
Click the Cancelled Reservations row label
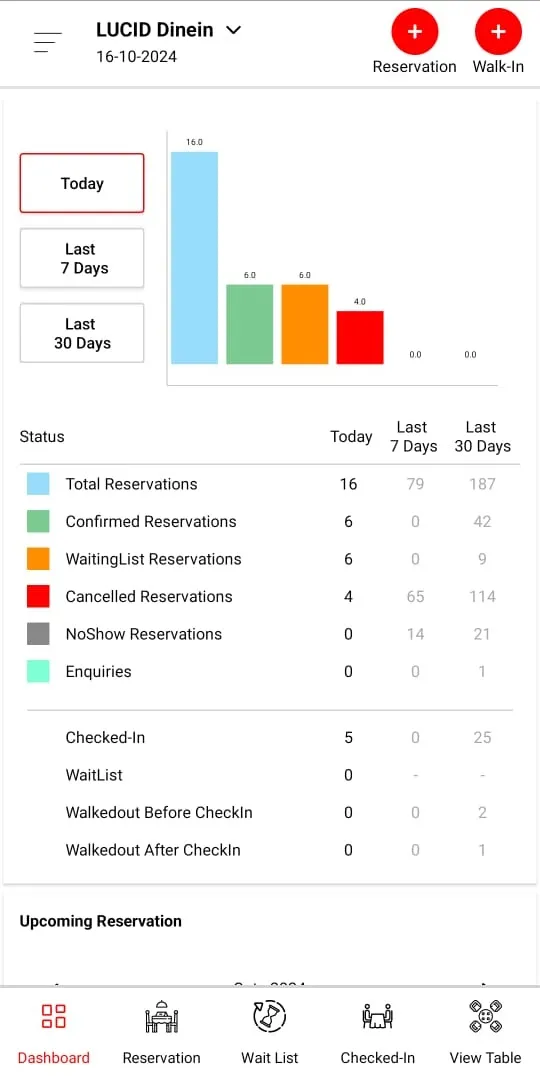click(149, 596)
